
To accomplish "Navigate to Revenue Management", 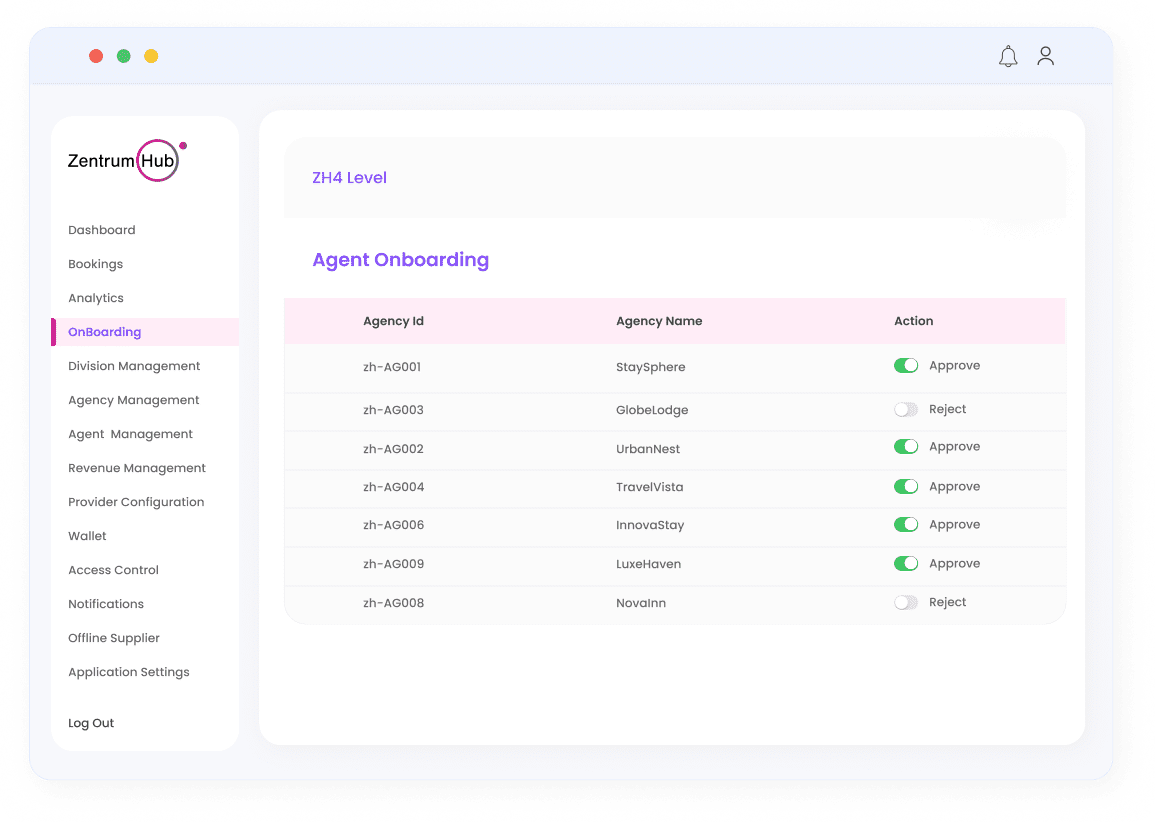I will tap(137, 468).
